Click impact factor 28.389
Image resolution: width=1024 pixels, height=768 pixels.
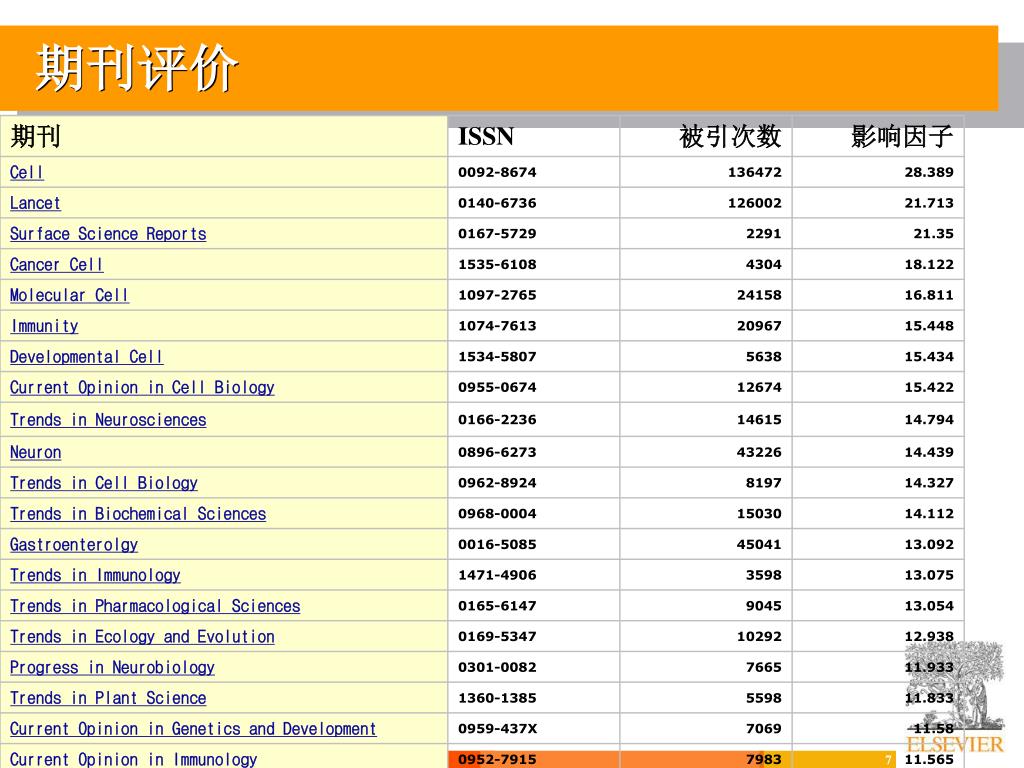[929, 172]
